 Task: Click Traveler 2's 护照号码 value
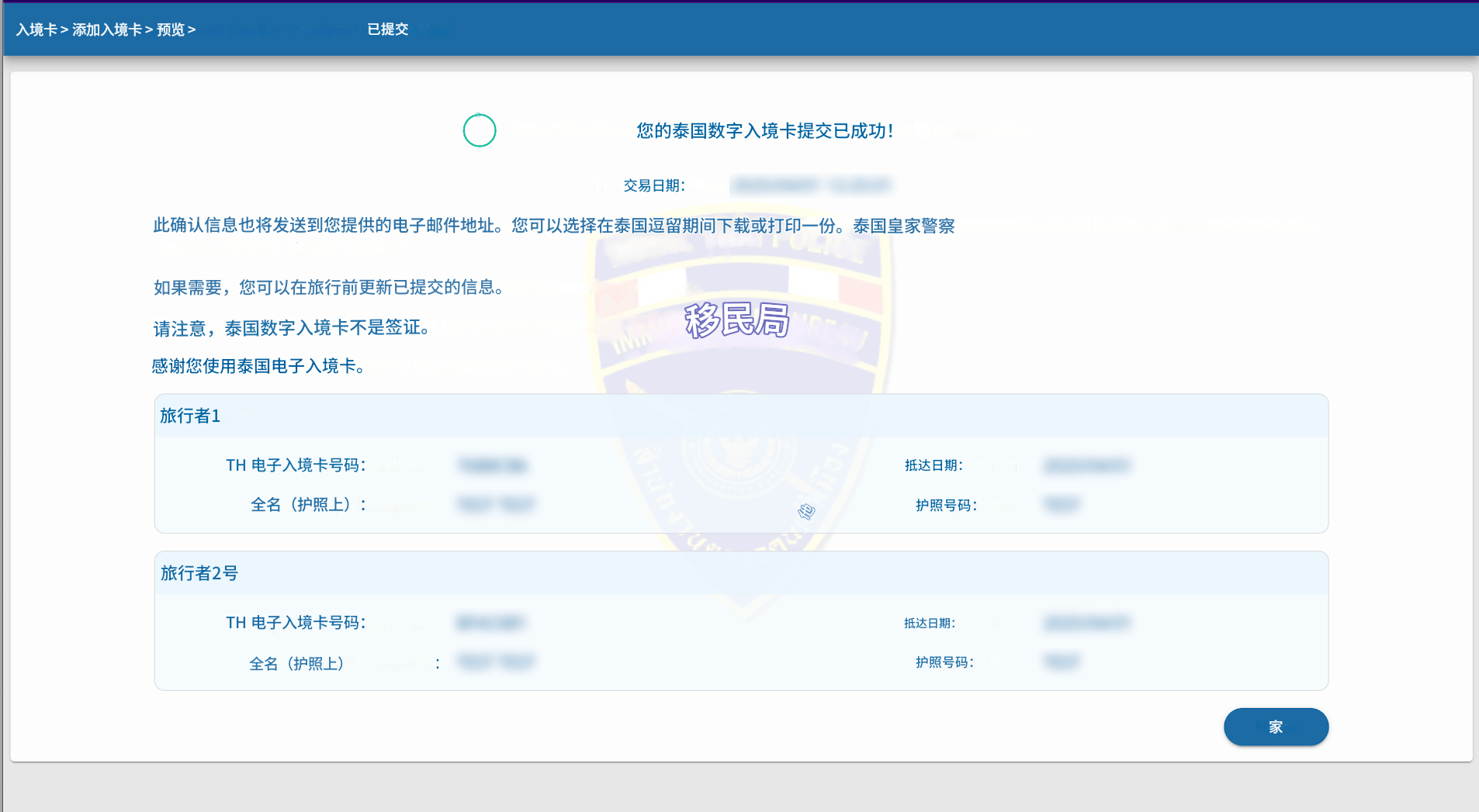coord(1062,662)
